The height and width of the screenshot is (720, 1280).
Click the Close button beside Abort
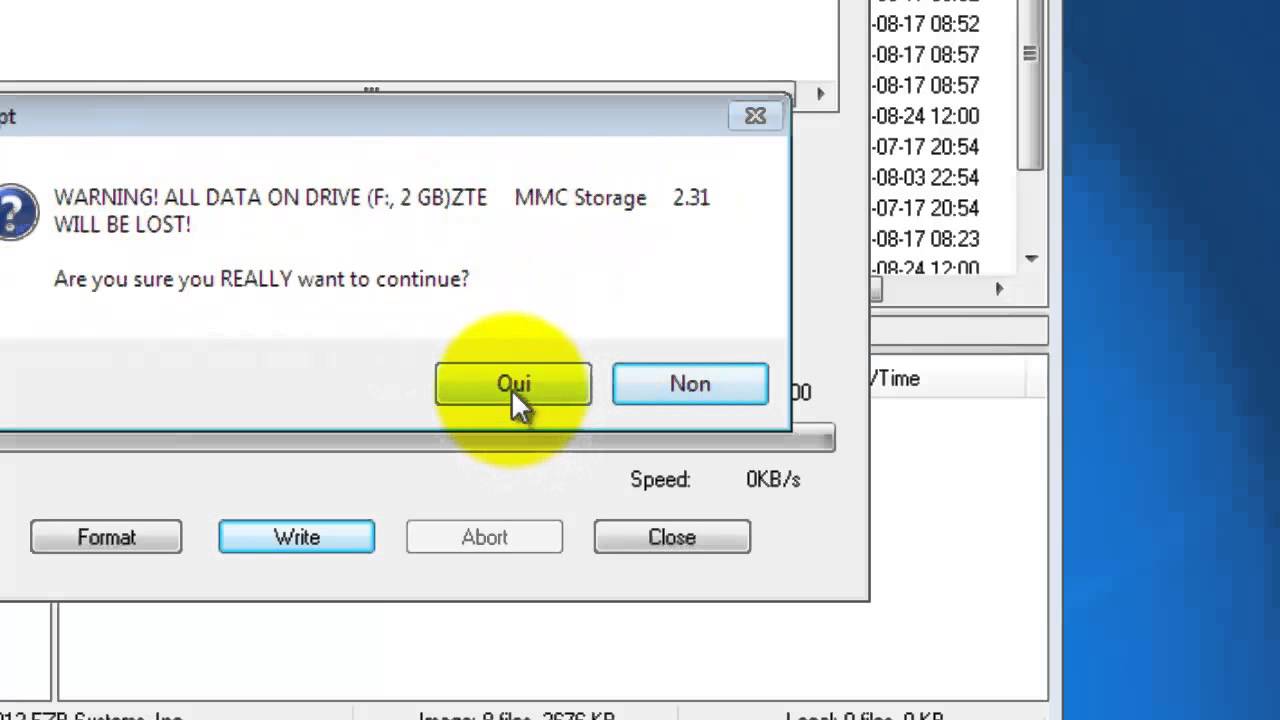coord(672,537)
